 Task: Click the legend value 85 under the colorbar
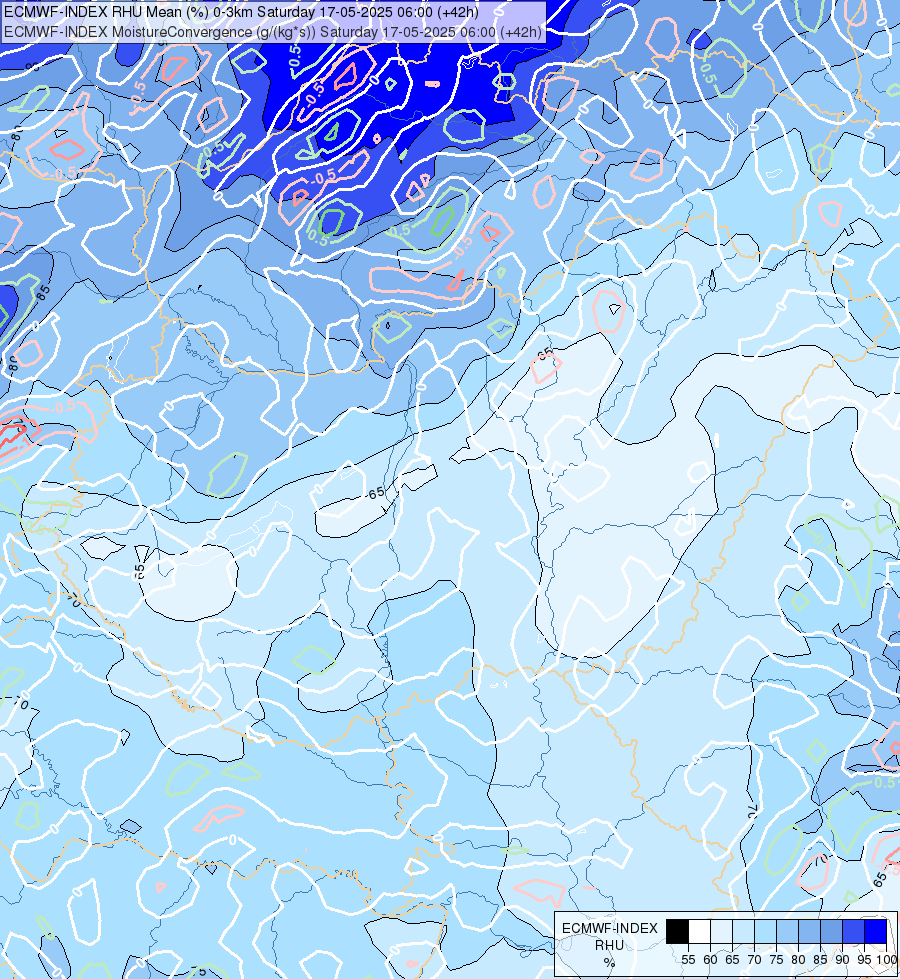[x=820, y=960]
